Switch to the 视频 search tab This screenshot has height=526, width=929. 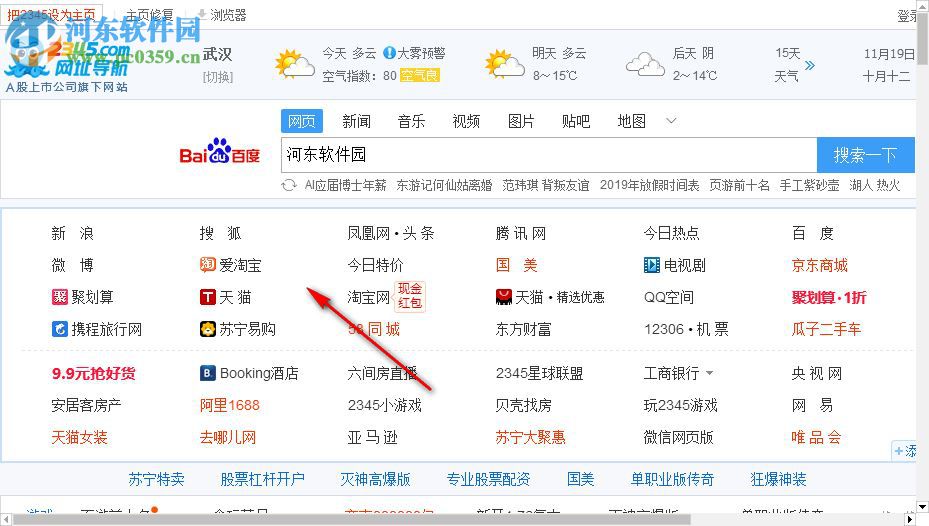click(466, 121)
